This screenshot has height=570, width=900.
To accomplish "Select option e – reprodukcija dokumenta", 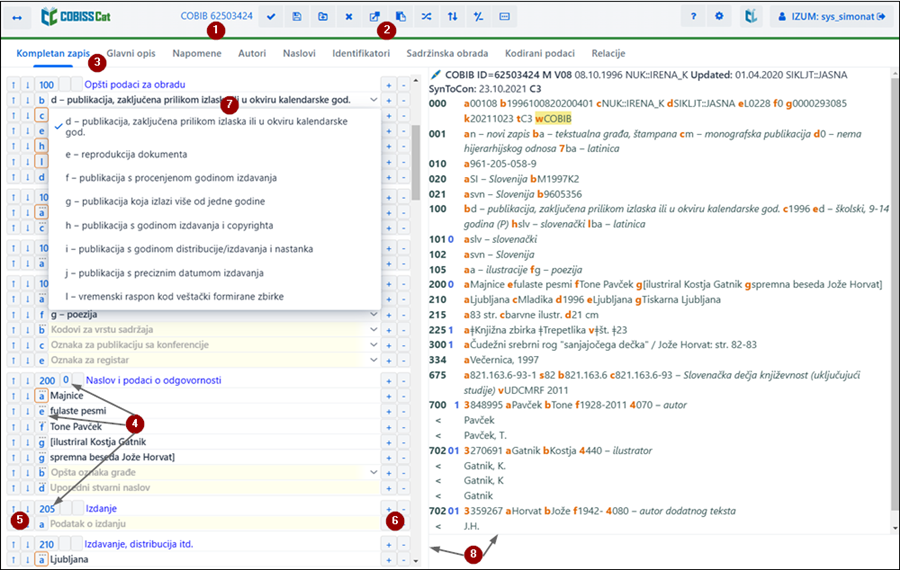I will (215, 154).
